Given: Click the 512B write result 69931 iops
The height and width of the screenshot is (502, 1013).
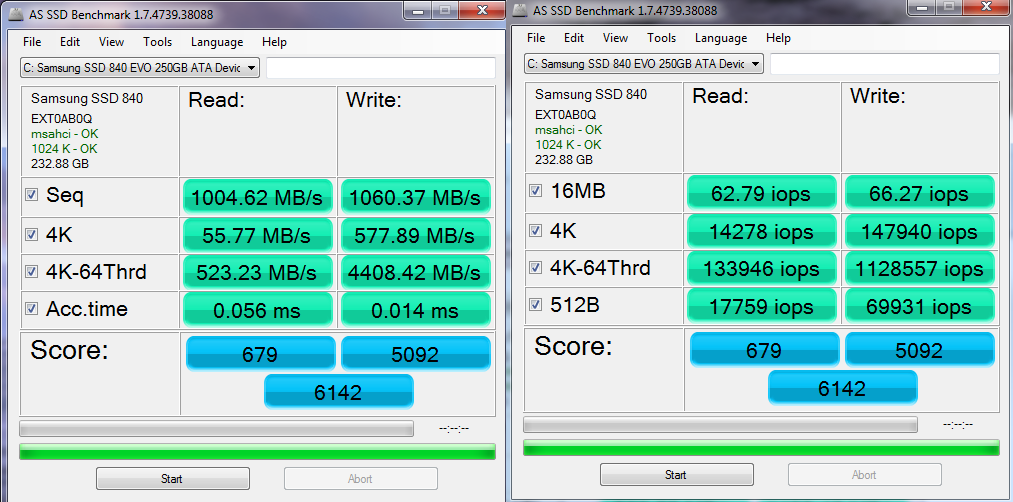Looking at the screenshot, I should point(920,306).
